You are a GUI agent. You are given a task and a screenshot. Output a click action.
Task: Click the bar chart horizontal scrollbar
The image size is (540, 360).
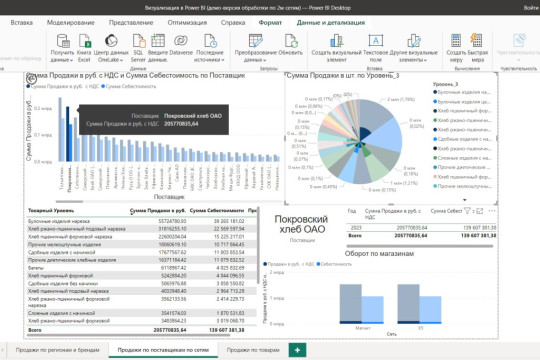point(69,202)
